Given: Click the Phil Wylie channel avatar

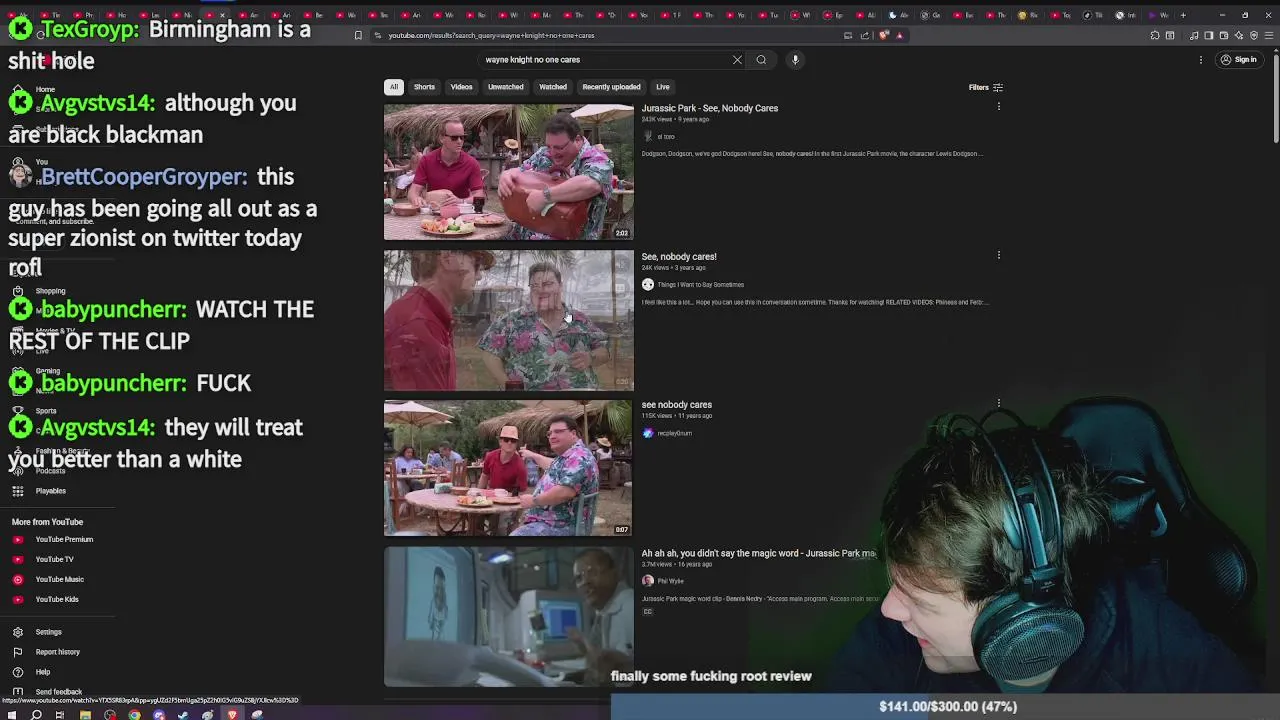Looking at the screenshot, I should click(x=647, y=581).
